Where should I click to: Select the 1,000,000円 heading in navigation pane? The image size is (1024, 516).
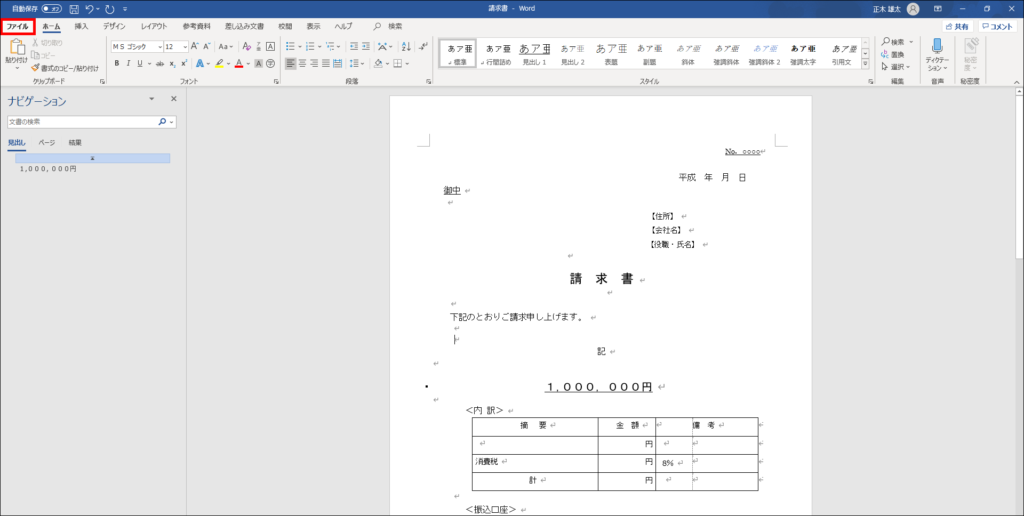48,169
